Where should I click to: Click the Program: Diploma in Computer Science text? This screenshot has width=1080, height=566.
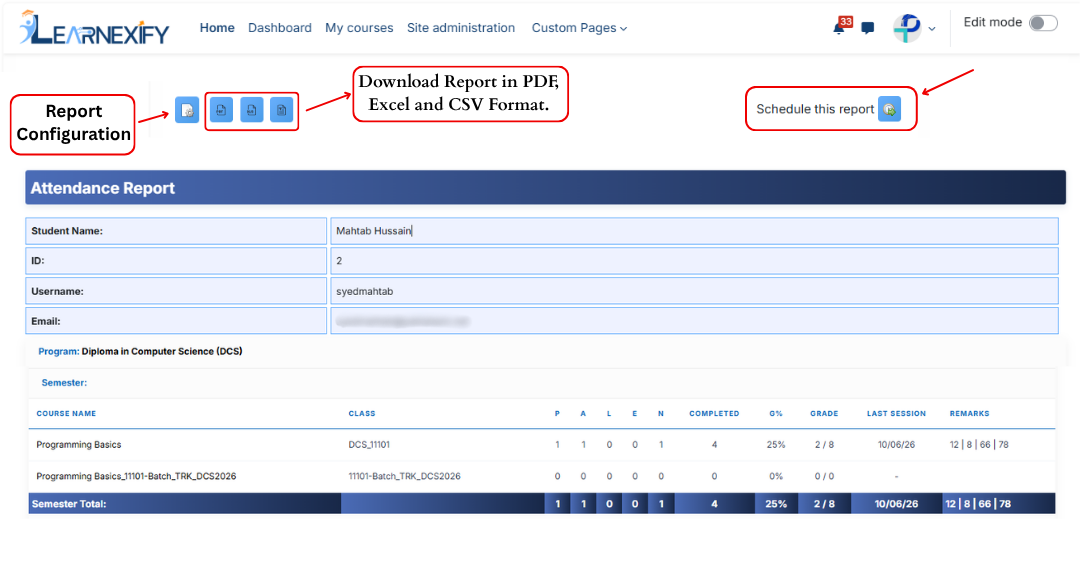click(141, 351)
